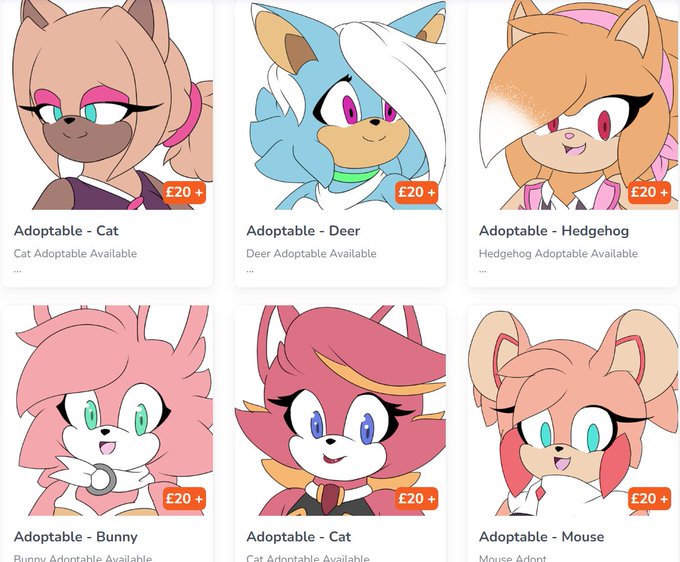Click the £20 + badge on tan cat
This screenshot has width=680, height=562.
coord(184,192)
